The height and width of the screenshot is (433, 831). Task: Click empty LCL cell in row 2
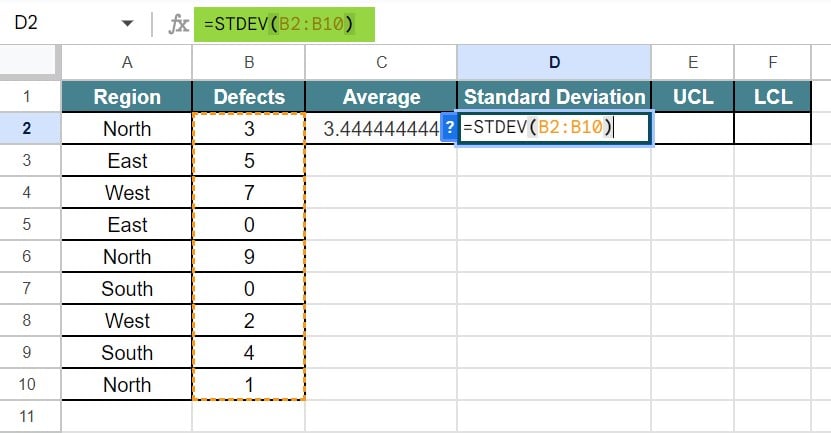point(773,128)
